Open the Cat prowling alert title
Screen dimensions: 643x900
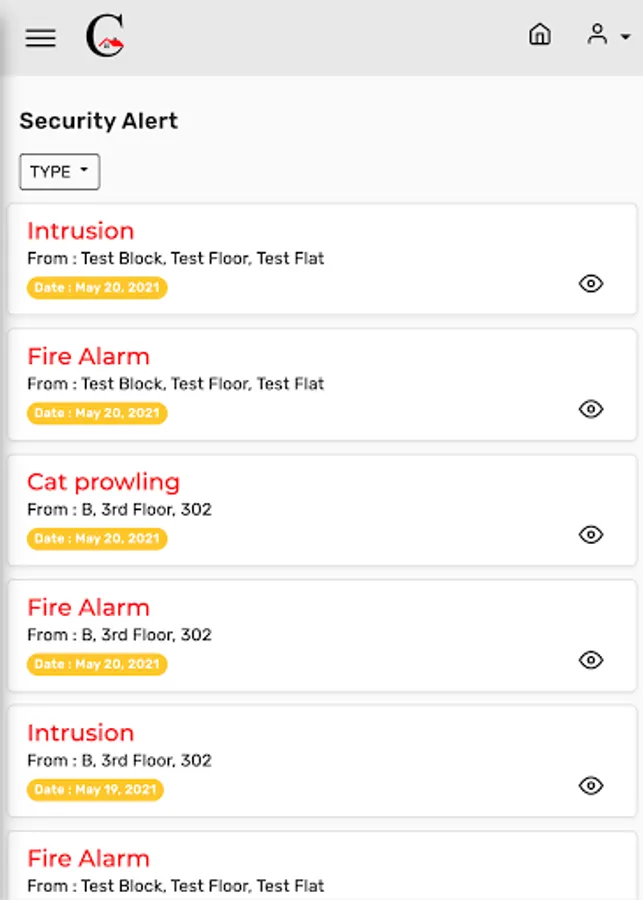point(103,482)
